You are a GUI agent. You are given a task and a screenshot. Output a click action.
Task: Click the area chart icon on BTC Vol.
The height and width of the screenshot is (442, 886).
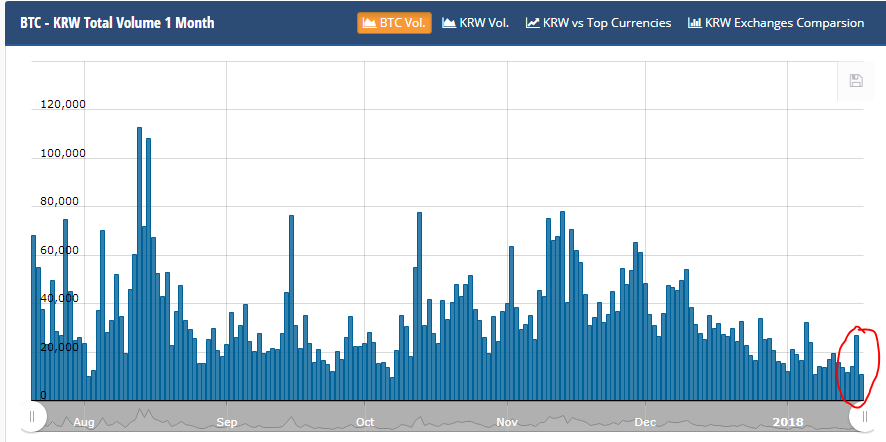coord(369,23)
